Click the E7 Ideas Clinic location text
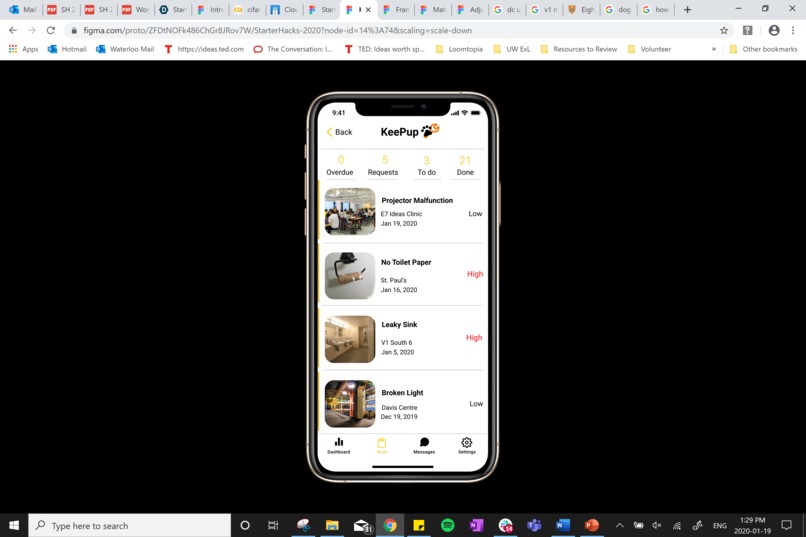Viewport: 806px width, 537px height. point(401,214)
